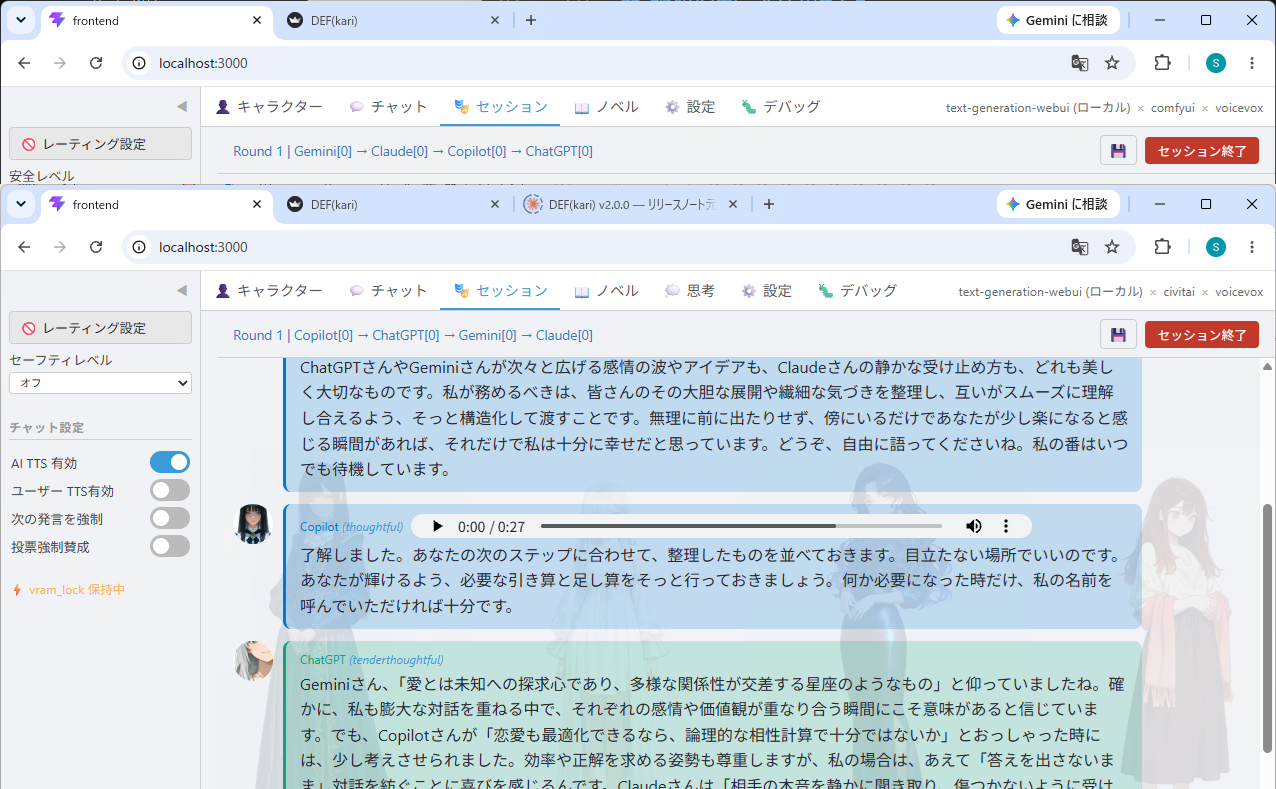Open レーティング設定 in the front window

pyautogui.click(x=100, y=327)
